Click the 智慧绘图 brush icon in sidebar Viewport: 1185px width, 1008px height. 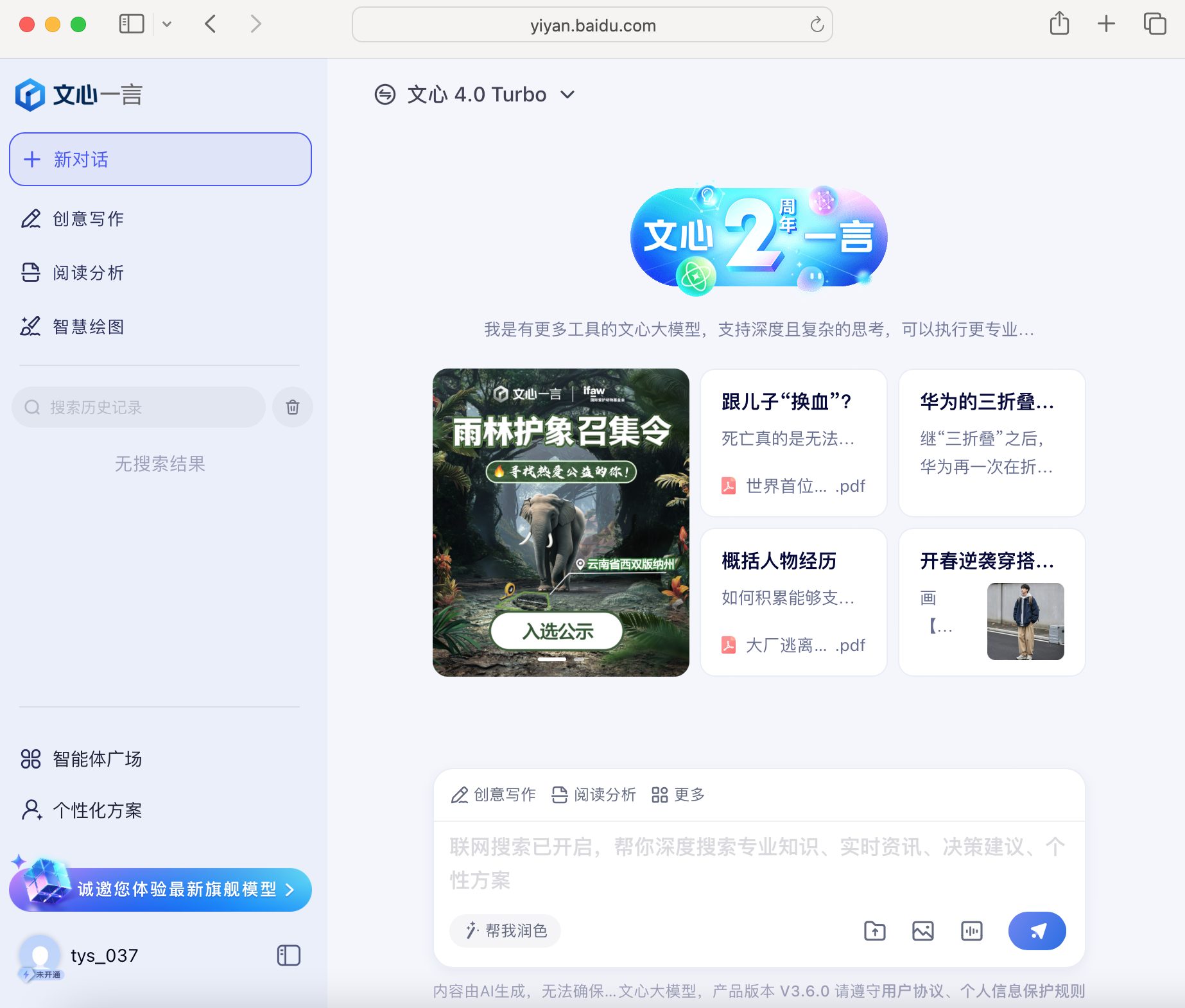coord(31,327)
